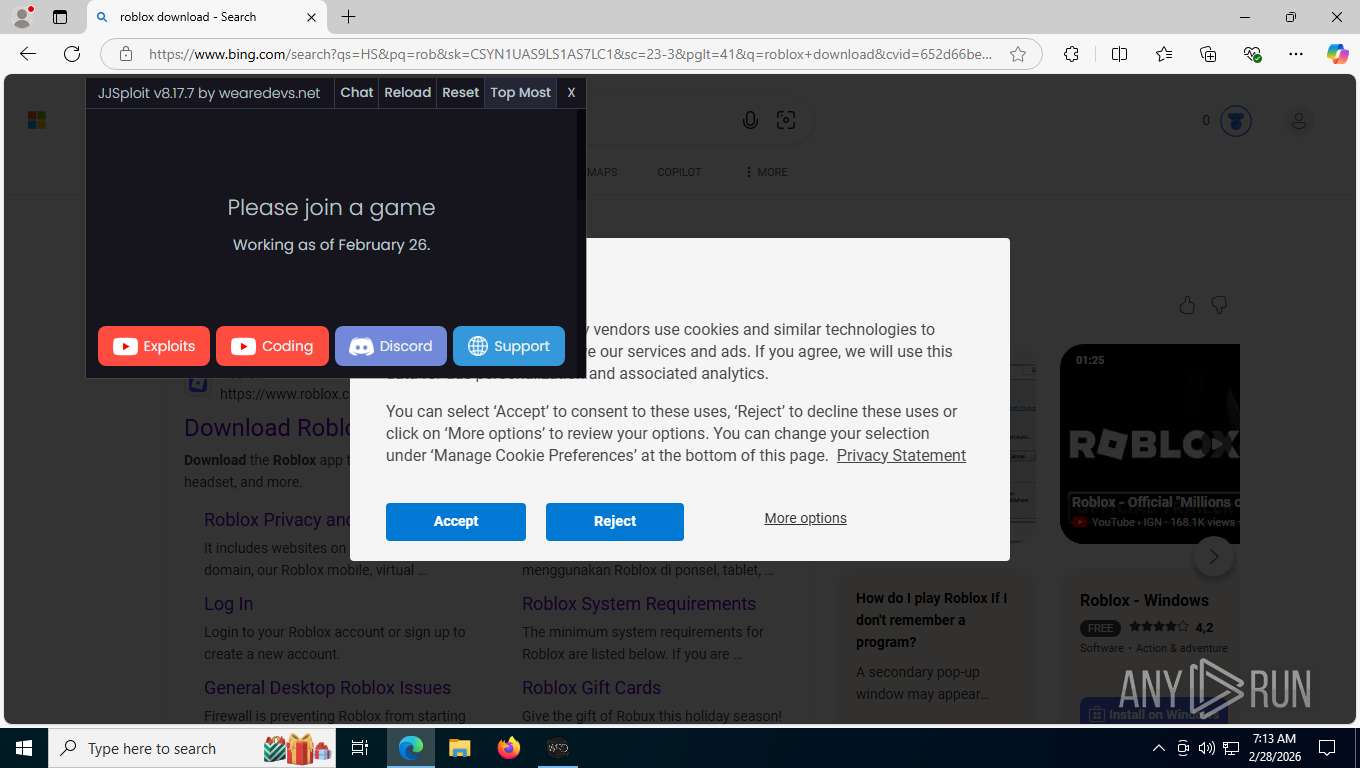Like the result with thumbs up
The width and height of the screenshot is (1360, 768).
[1187, 305]
